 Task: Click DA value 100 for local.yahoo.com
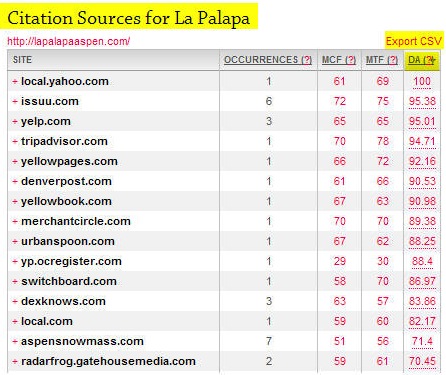click(422, 81)
